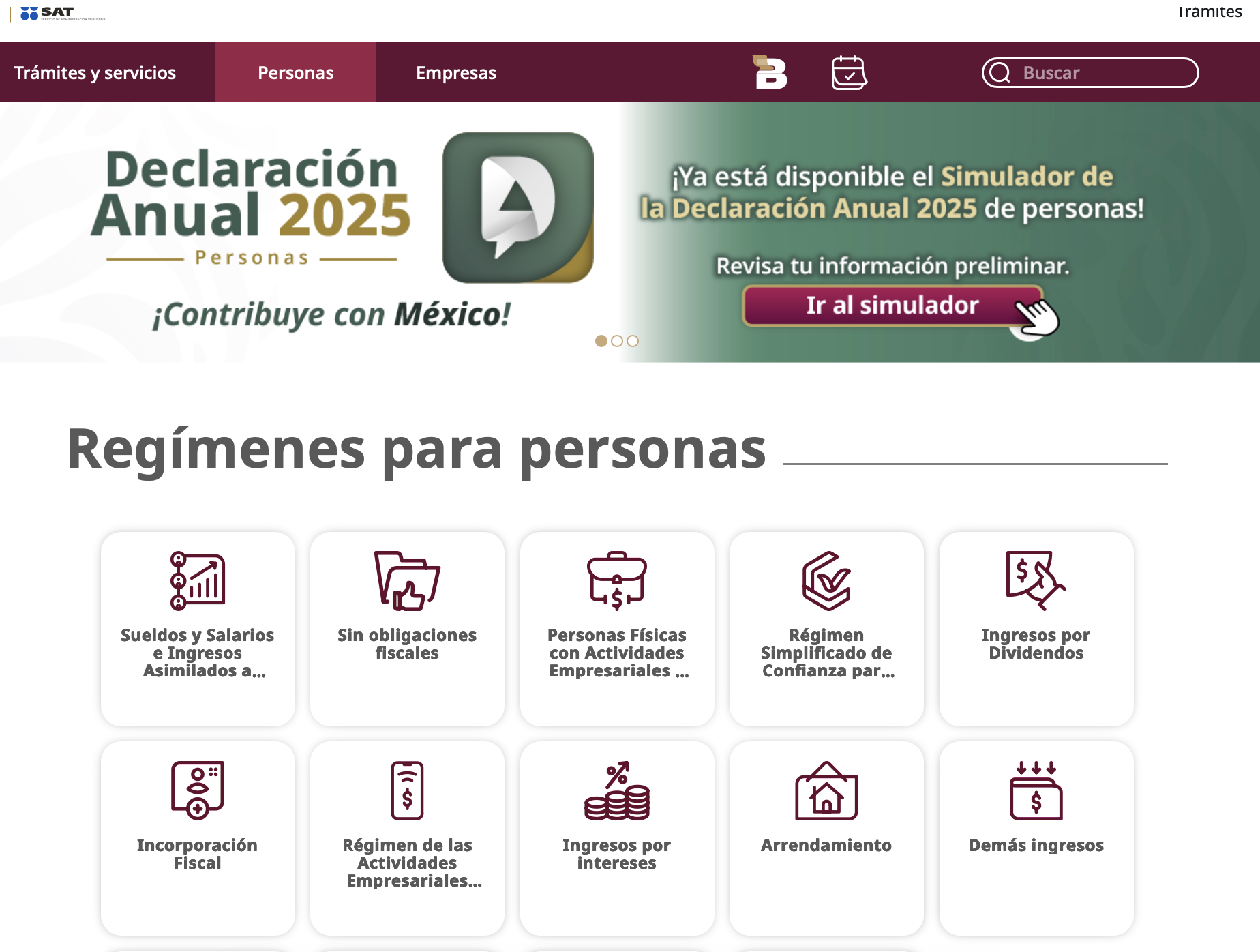Viewport: 1260px width, 952px height.
Task: Click the Sueldos y Salarios chart icon
Action: 198,580
